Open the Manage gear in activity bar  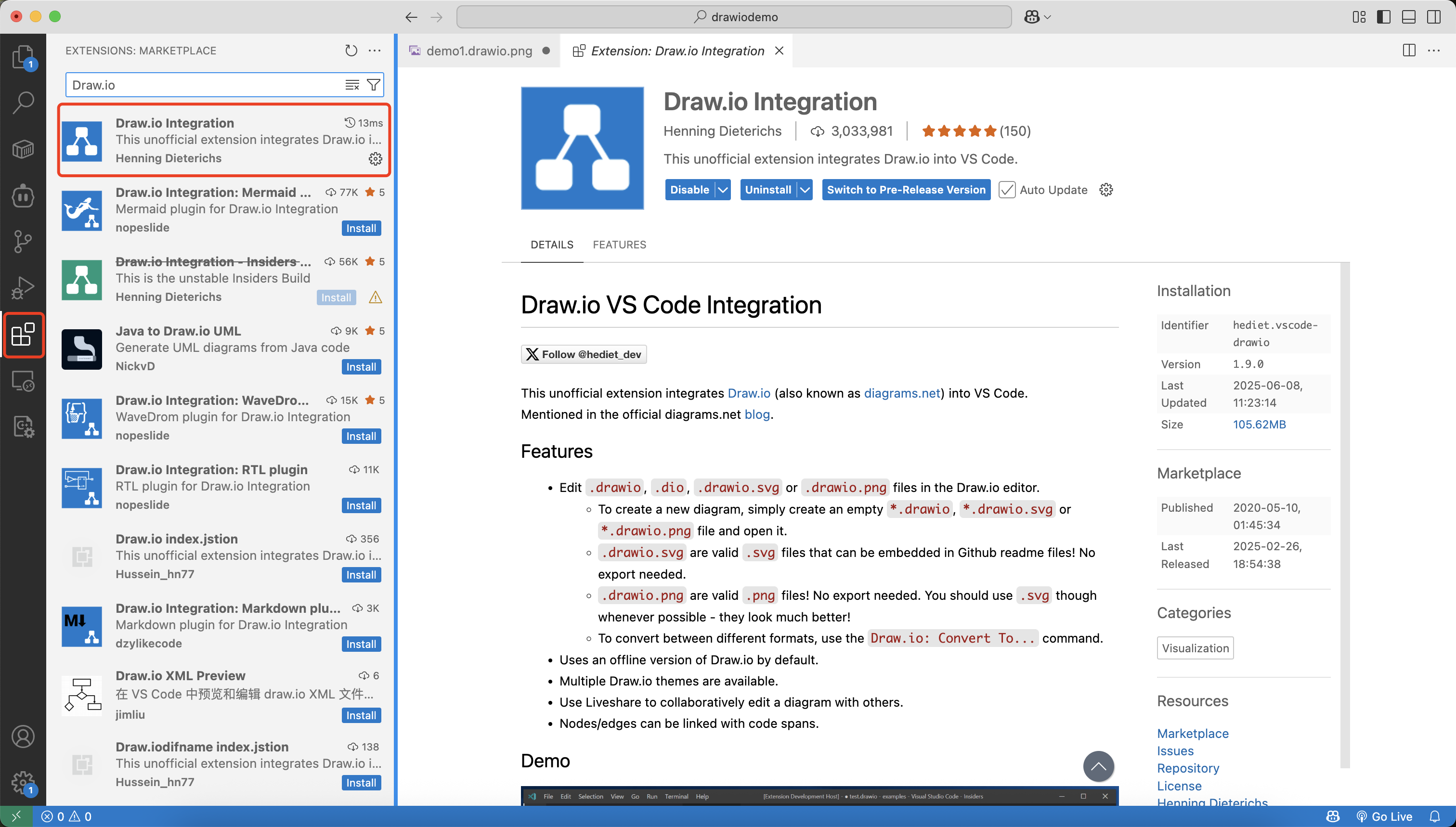point(23,783)
